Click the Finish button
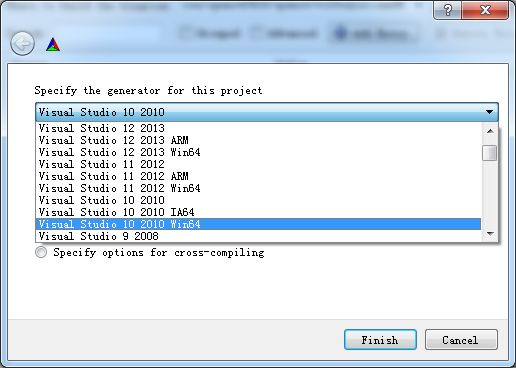516x368 pixels. [x=380, y=340]
